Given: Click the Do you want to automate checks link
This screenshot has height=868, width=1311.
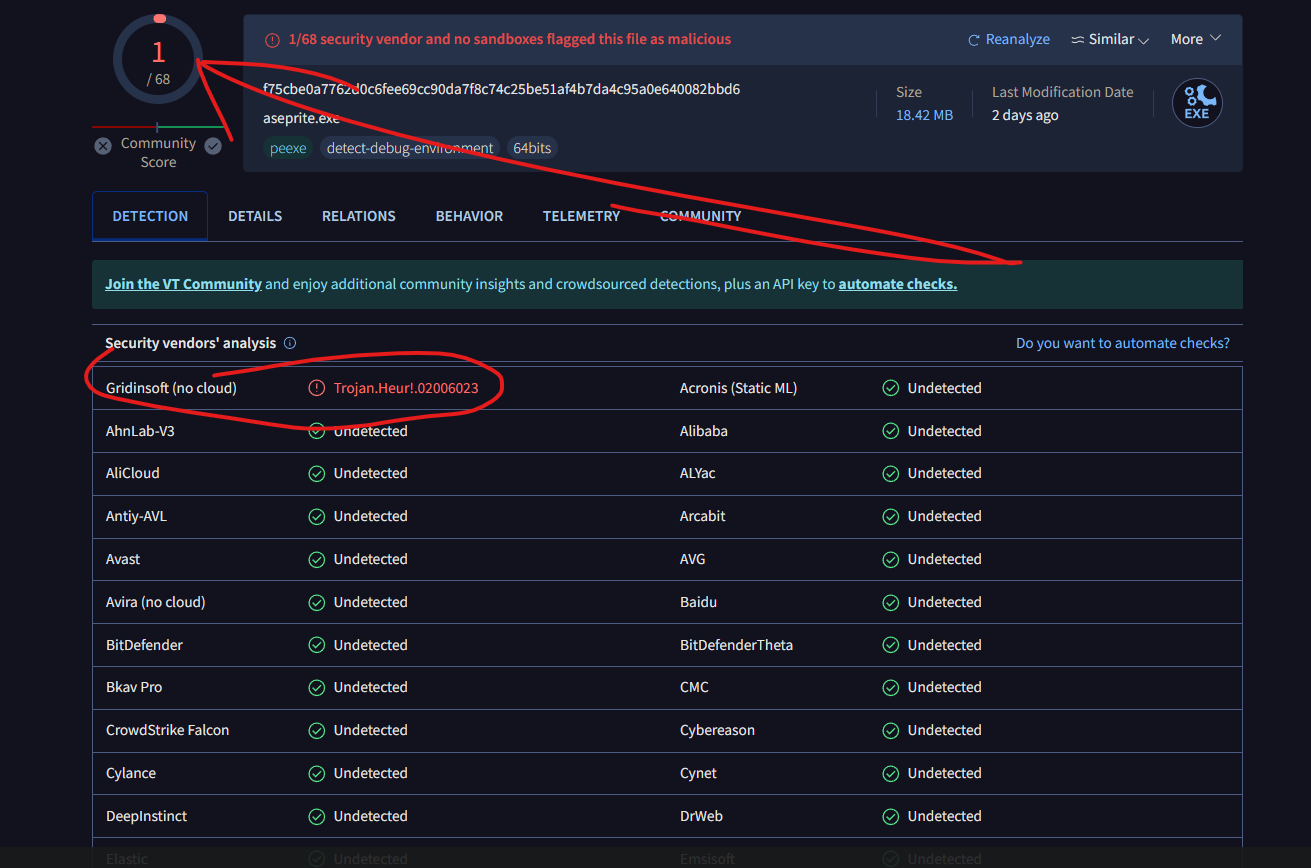Looking at the screenshot, I should (x=1122, y=343).
